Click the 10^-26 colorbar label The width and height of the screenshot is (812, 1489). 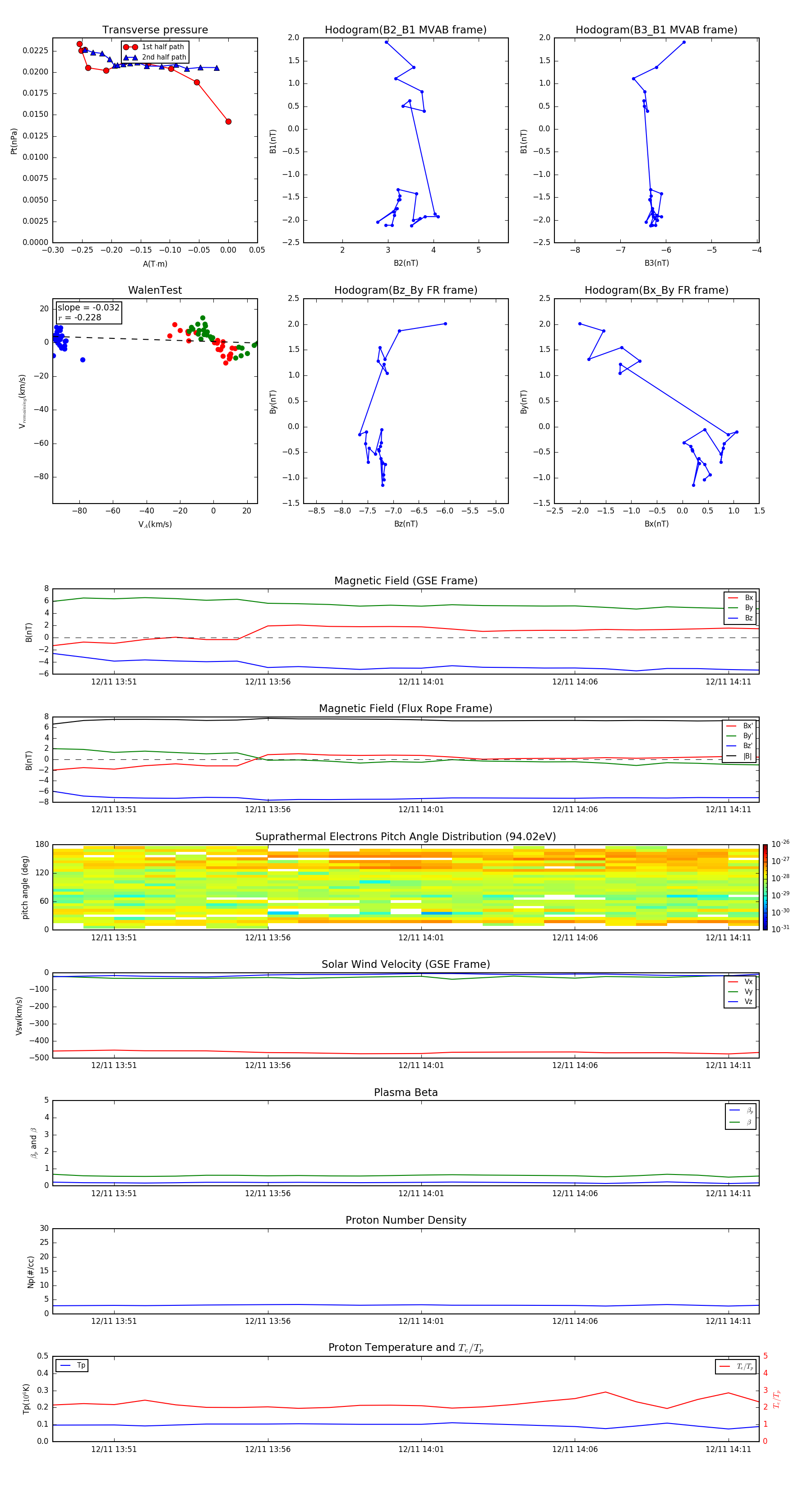[780, 844]
